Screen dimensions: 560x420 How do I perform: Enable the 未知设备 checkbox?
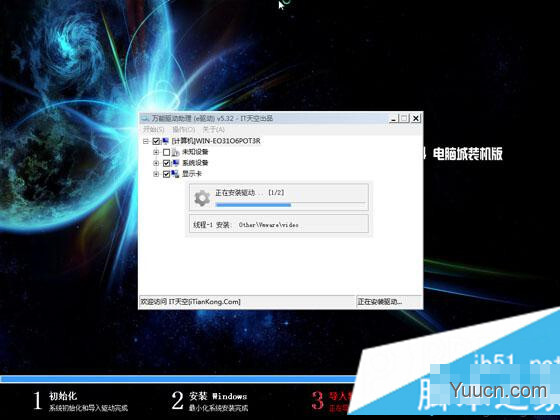tap(166, 152)
